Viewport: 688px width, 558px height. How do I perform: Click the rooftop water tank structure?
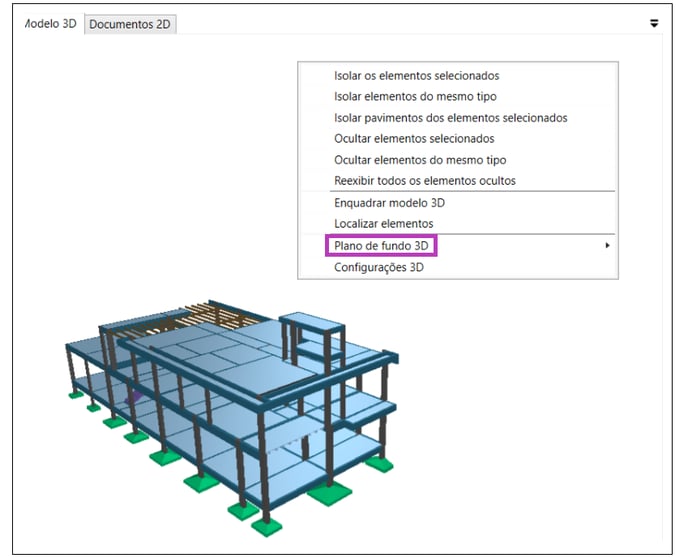[312, 338]
